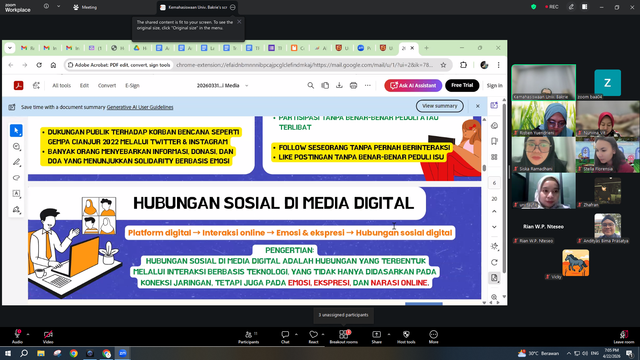The image size is (640, 360).
Task: Open the AI assistant panel icon at right rail top
Action: click(494, 105)
